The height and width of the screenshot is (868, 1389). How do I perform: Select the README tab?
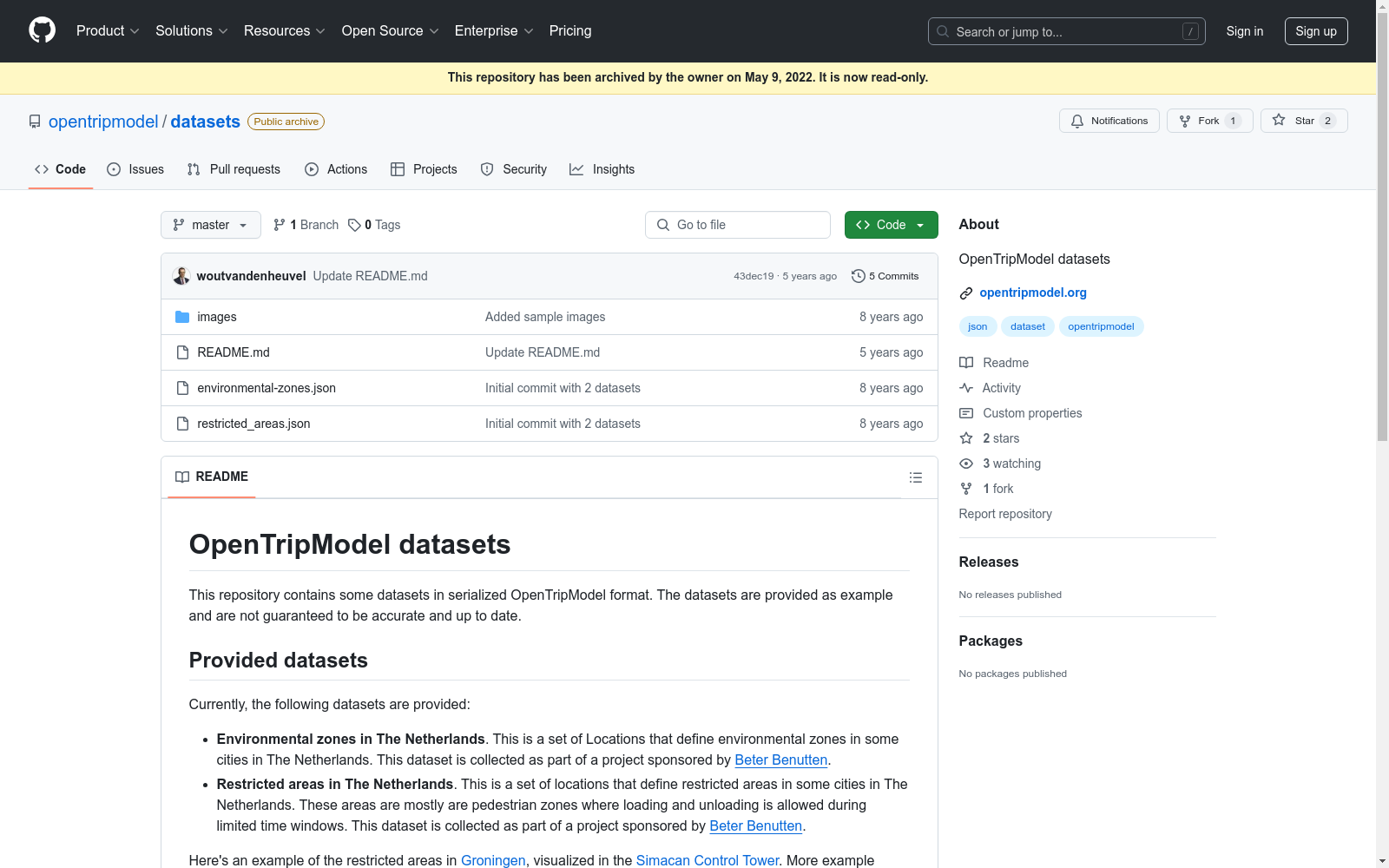point(212,477)
